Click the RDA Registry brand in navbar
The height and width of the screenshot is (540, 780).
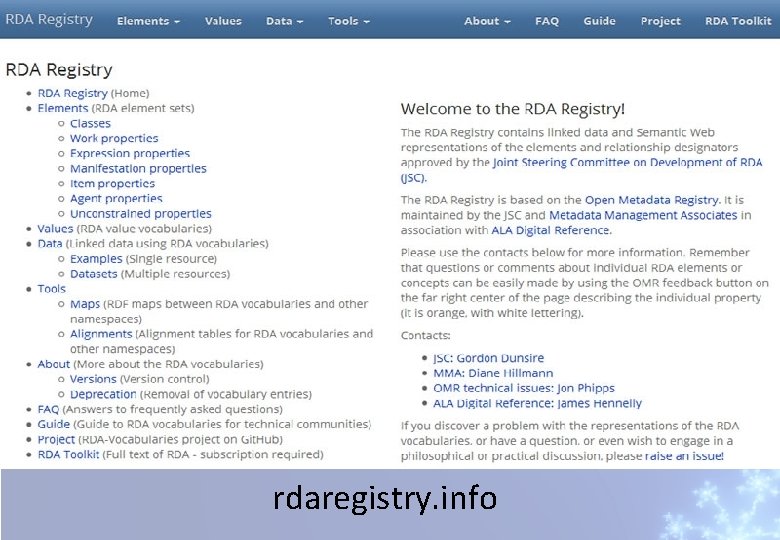[x=49, y=19]
